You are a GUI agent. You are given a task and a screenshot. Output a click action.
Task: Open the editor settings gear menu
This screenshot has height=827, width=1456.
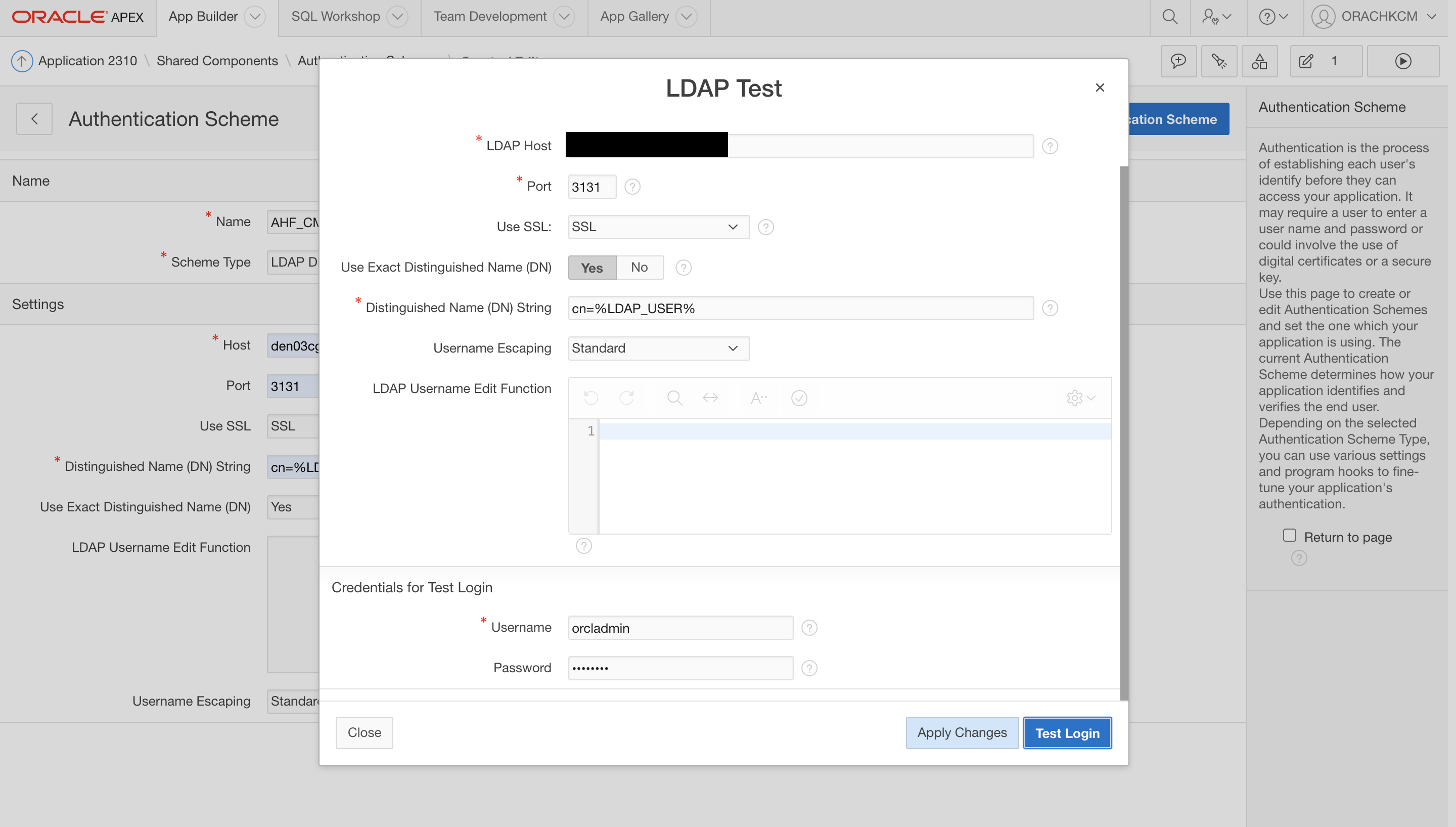[x=1080, y=398]
